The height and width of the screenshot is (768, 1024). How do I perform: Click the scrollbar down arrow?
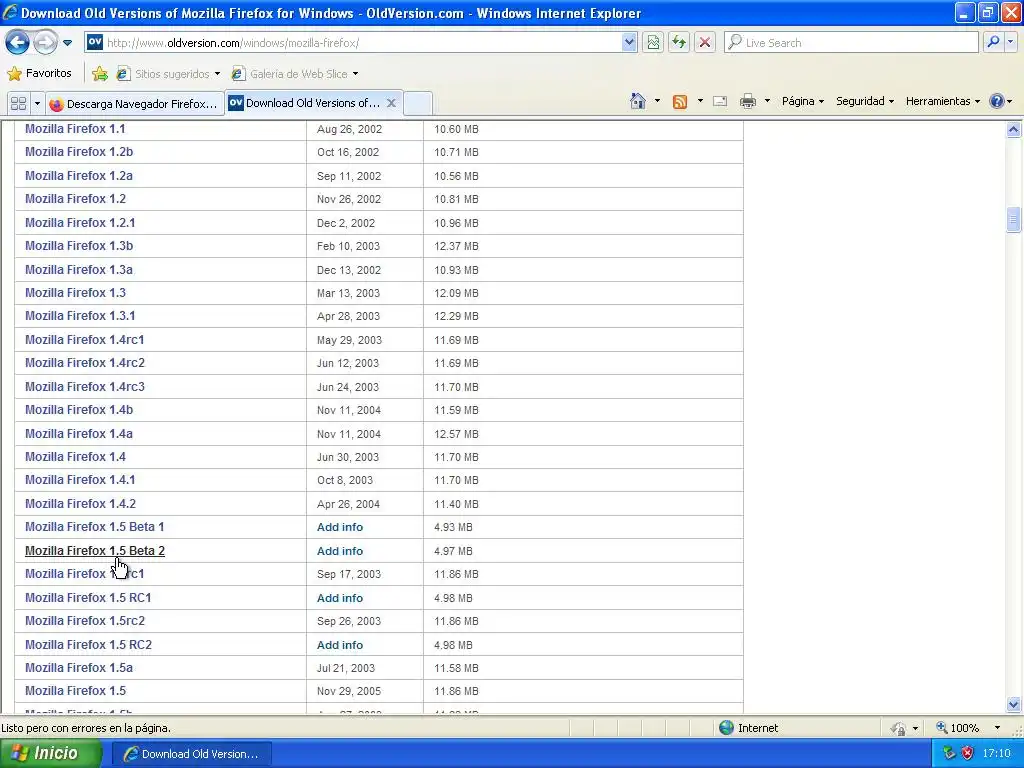pyautogui.click(x=1013, y=704)
